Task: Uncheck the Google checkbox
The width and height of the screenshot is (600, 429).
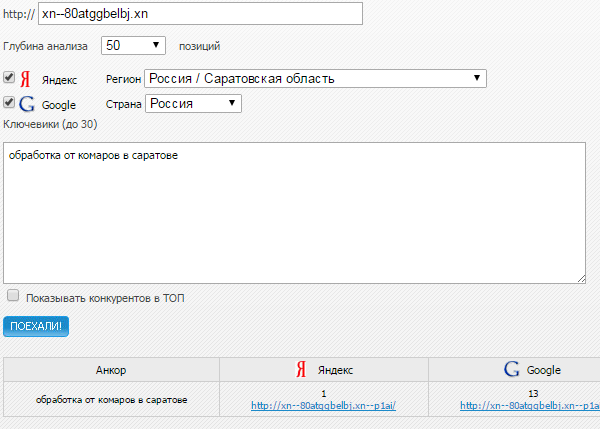Action: [9, 102]
